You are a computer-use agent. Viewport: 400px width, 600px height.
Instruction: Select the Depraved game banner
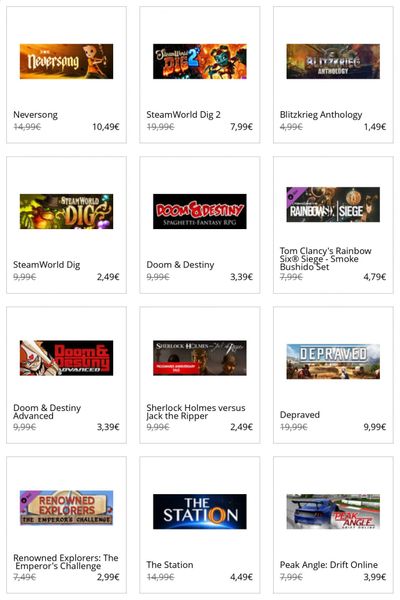333,361
